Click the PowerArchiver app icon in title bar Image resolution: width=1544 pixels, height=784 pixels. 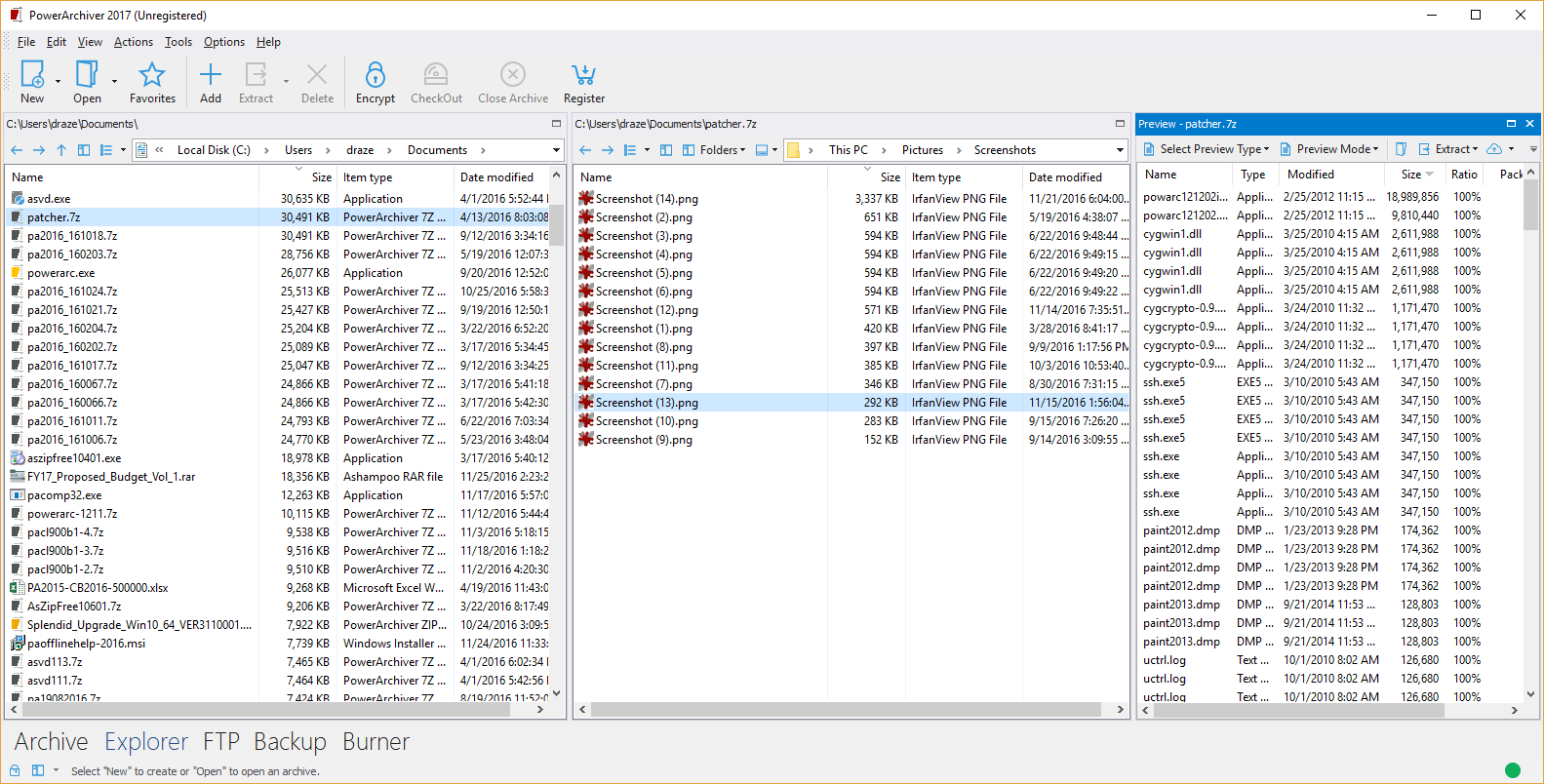pos(16,16)
